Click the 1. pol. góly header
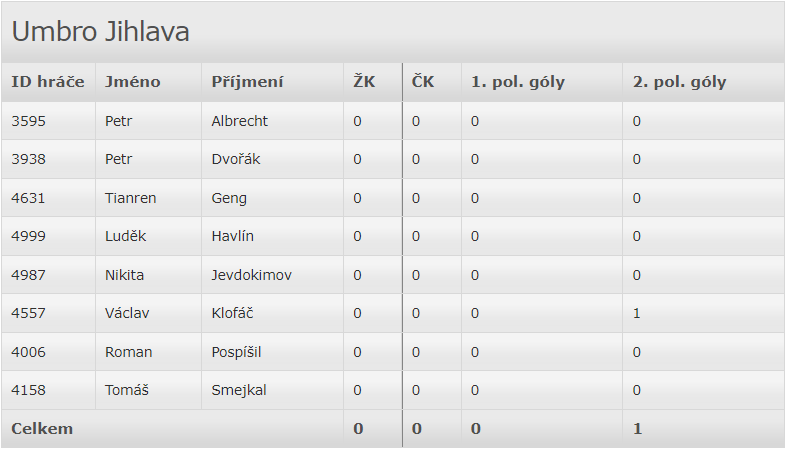This screenshot has width=786, height=450. (x=518, y=82)
